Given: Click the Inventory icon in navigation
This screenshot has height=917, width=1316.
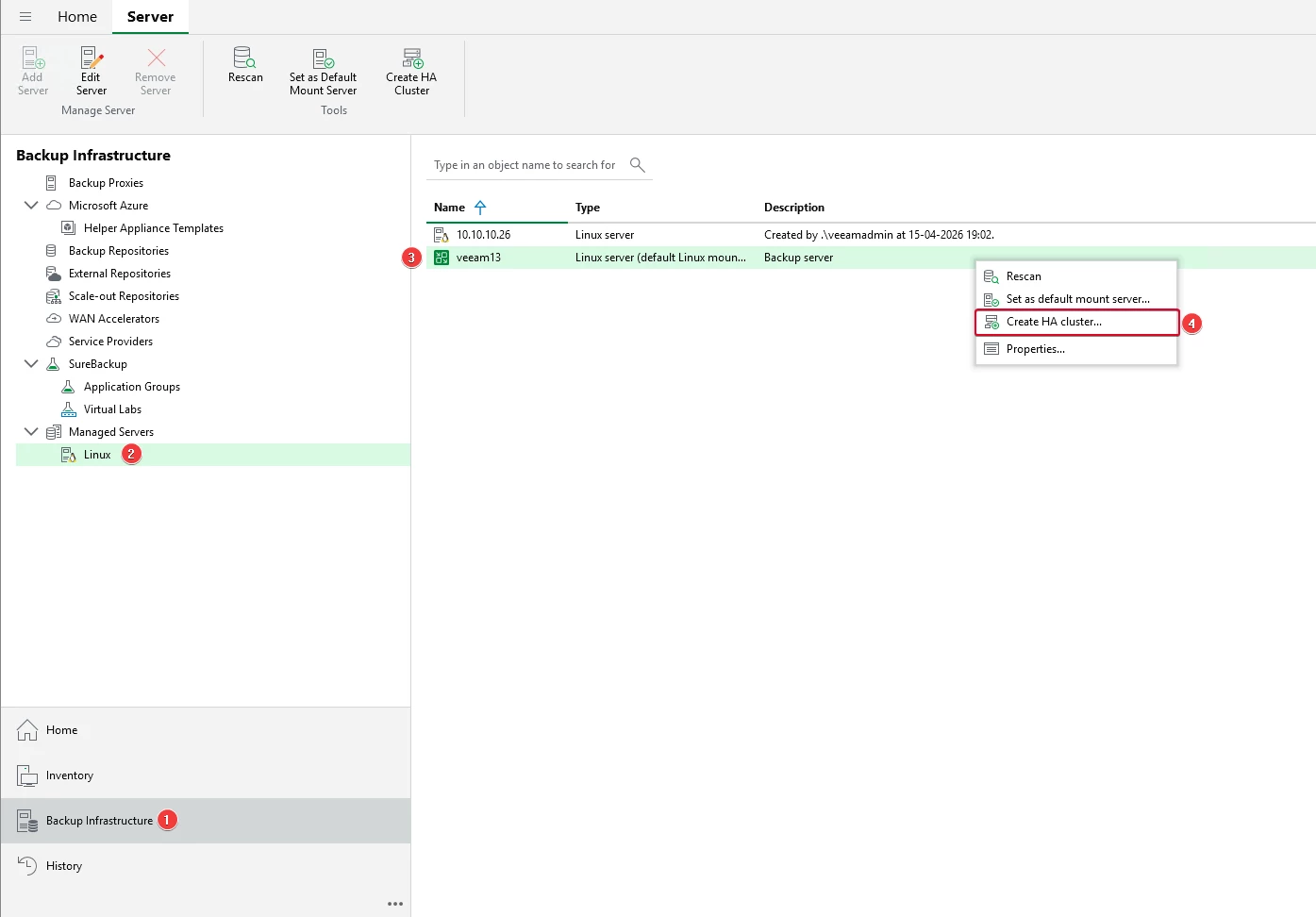Looking at the screenshot, I should (x=27, y=775).
